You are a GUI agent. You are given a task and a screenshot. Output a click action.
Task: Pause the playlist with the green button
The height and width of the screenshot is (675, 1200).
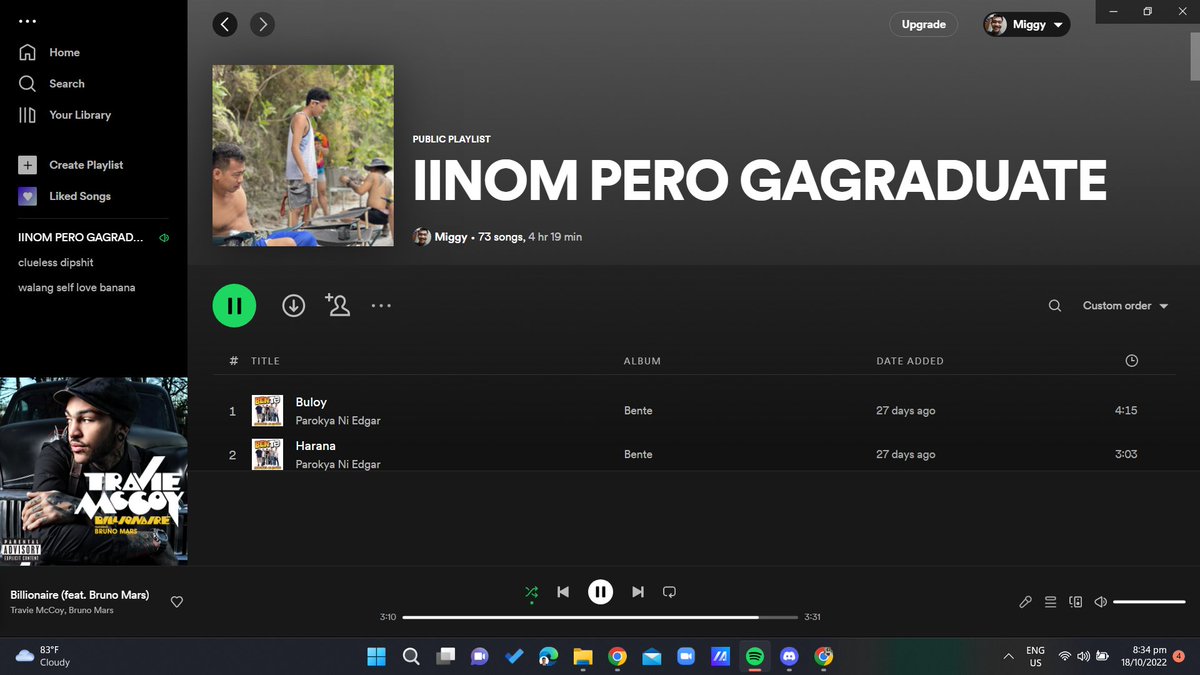(x=234, y=306)
